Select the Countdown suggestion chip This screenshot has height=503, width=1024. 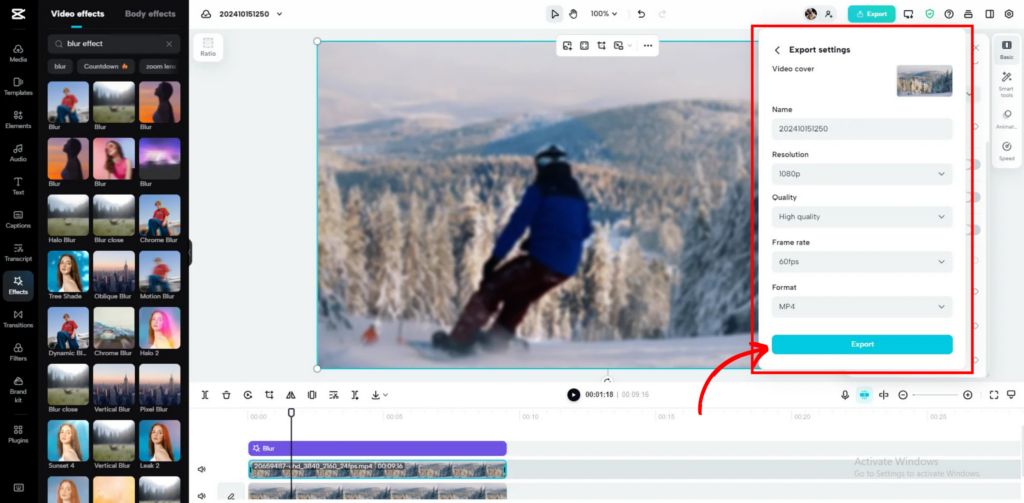click(x=106, y=67)
